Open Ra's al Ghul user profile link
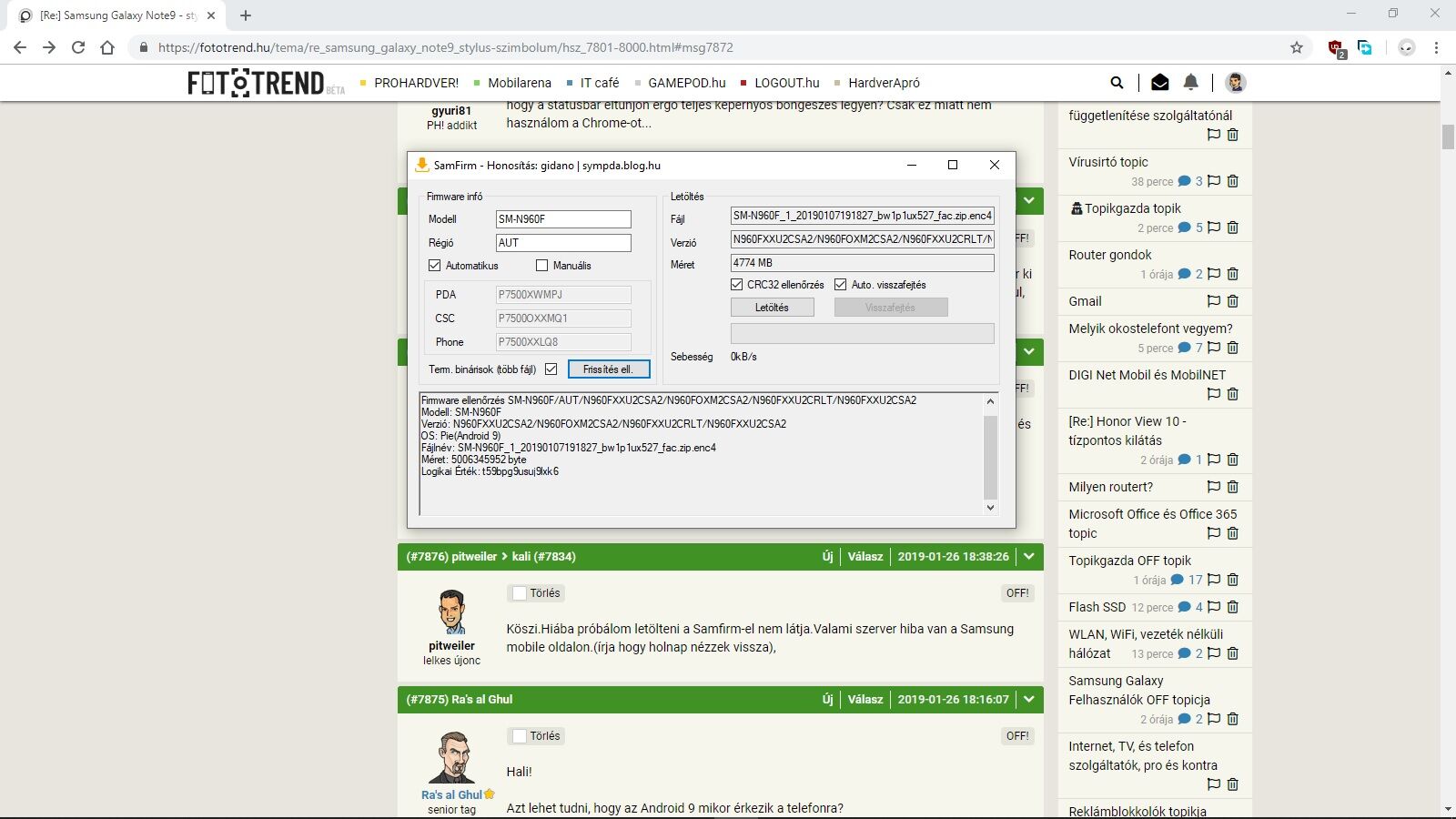Image resolution: width=1456 pixels, height=819 pixels. [x=451, y=795]
